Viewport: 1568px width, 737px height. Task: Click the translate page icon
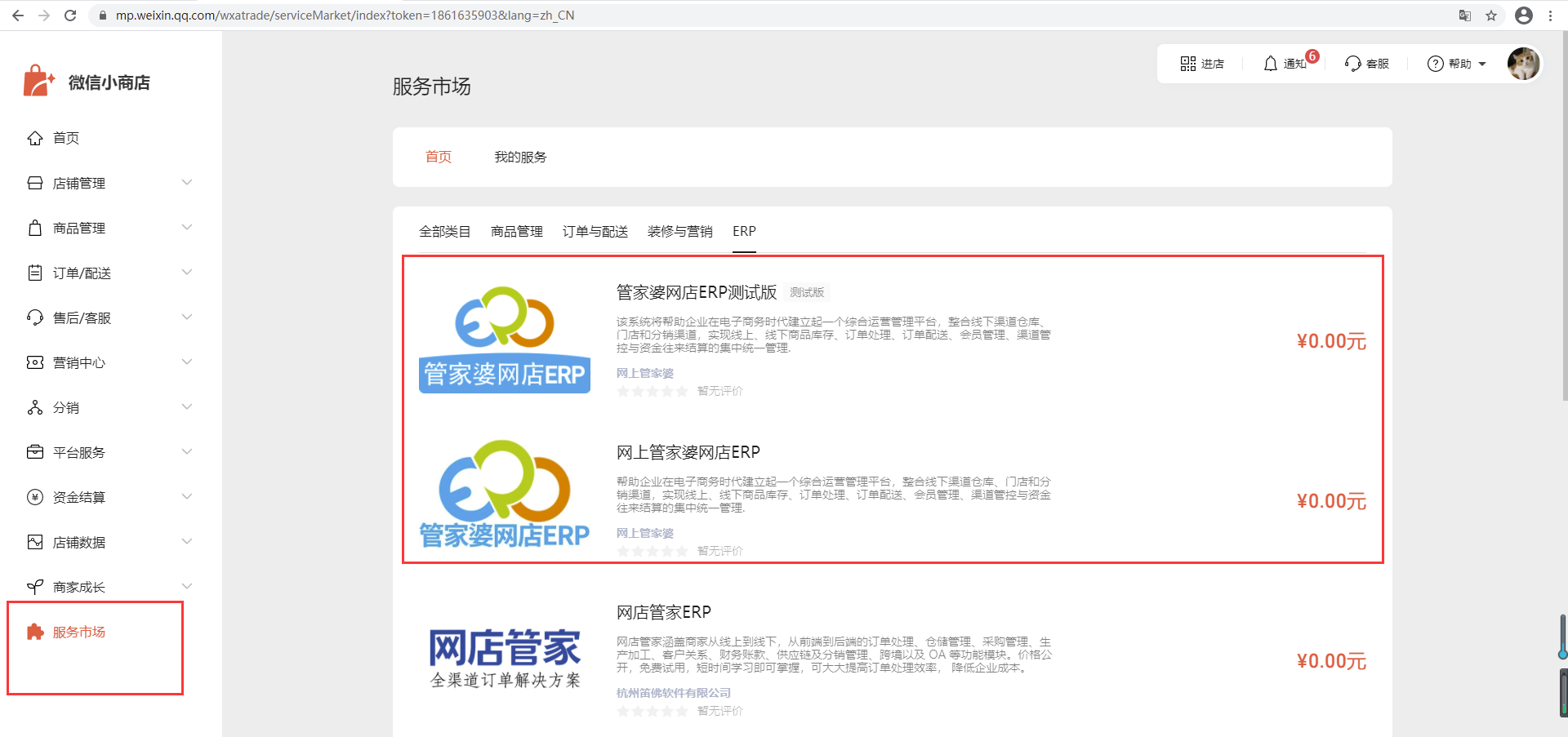pos(1465,16)
